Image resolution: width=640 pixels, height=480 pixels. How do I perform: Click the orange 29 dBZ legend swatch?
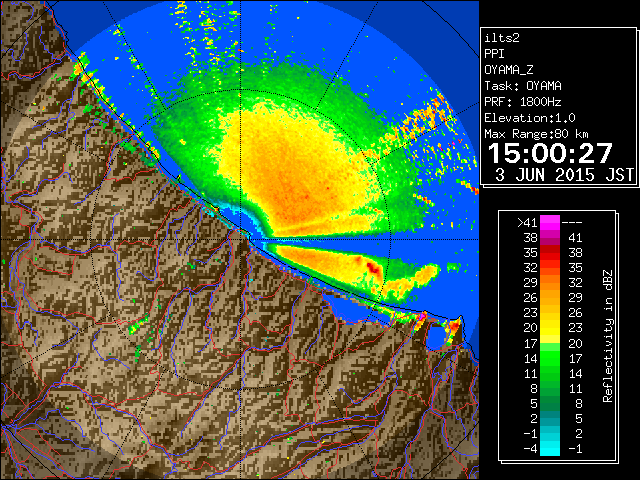tap(550, 282)
